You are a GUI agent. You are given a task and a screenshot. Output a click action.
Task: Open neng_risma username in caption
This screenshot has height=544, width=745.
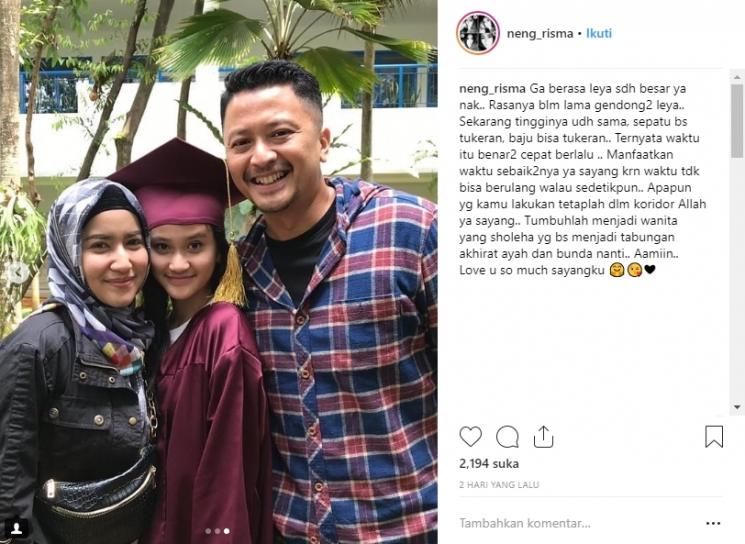[x=492, y=88]
